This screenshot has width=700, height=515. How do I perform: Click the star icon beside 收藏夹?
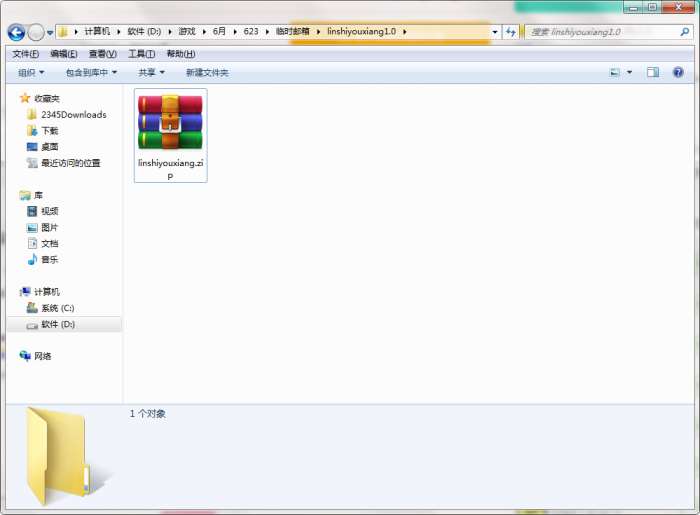point(25,98)
